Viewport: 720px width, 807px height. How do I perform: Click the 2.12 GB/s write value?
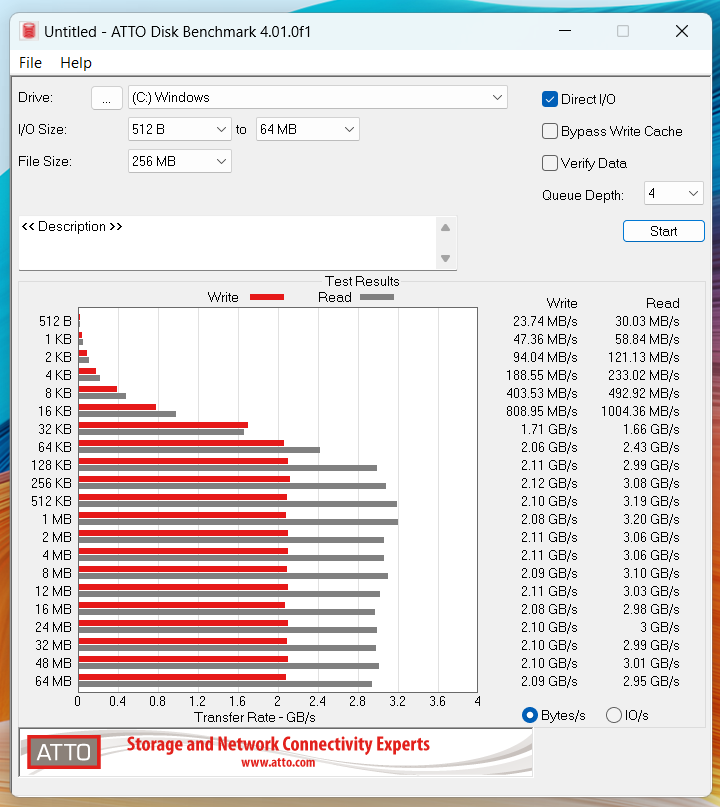pyautogui.click(x=549, y=483)
